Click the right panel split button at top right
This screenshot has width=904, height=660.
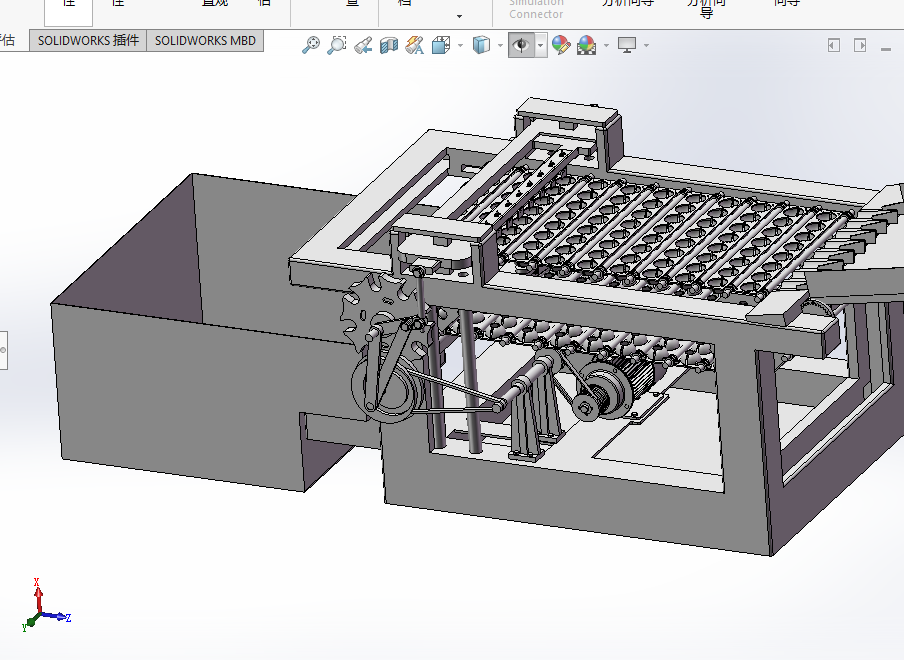859,45
